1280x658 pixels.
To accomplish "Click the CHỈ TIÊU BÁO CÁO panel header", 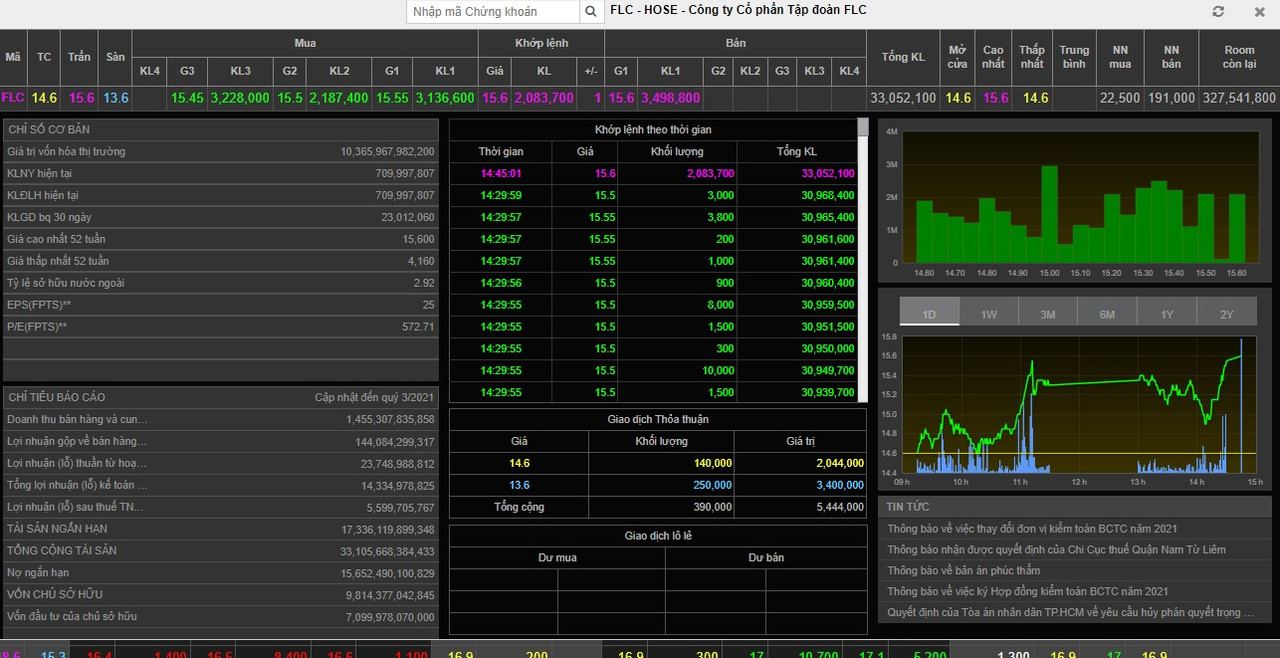I will (x=220, y=397).
